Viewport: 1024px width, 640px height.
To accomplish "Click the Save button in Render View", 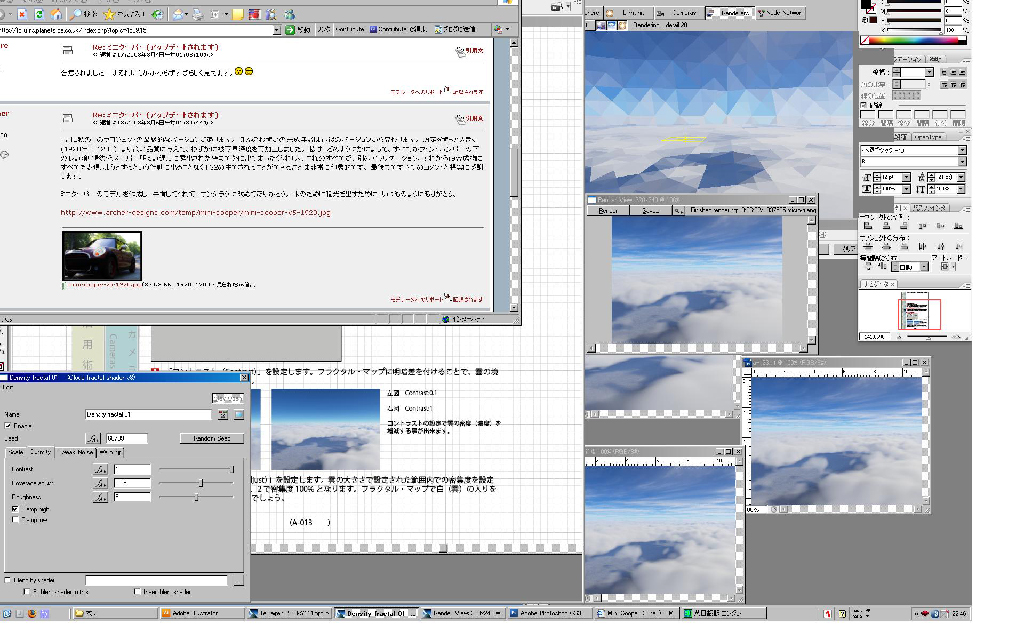I will 650,210.
